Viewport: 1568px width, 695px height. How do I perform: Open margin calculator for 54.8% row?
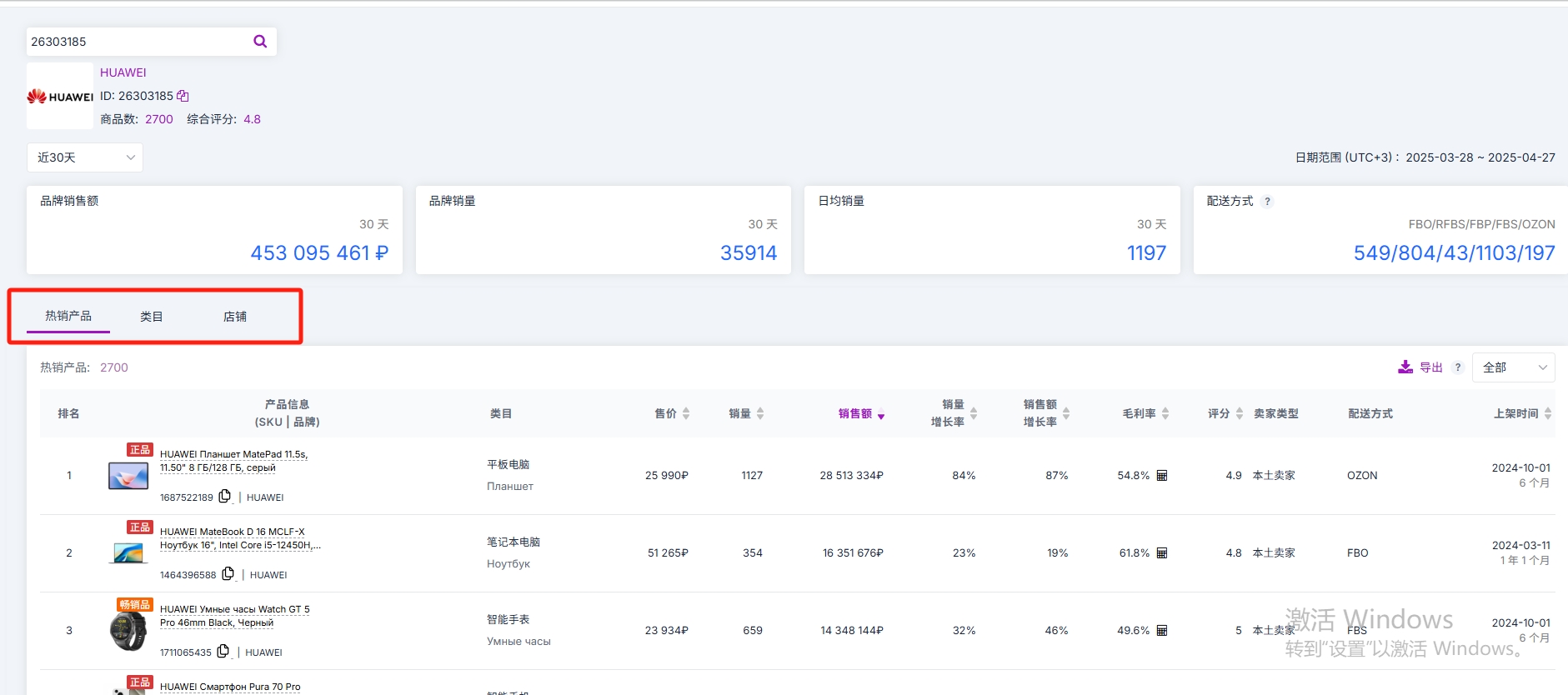[1162, 475]
